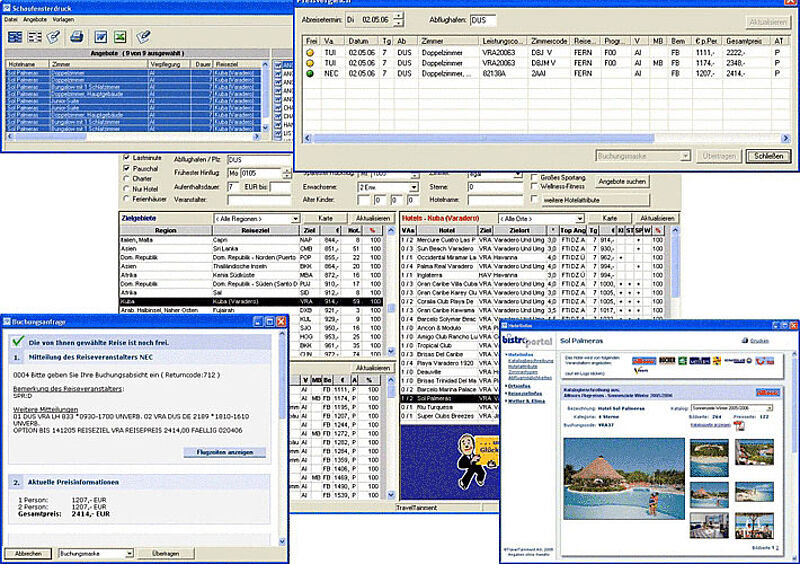This screenshot has height=564, width=800.
Task: Click the main pool photo of Sol Palmeras
Action: tap(624, 479)
